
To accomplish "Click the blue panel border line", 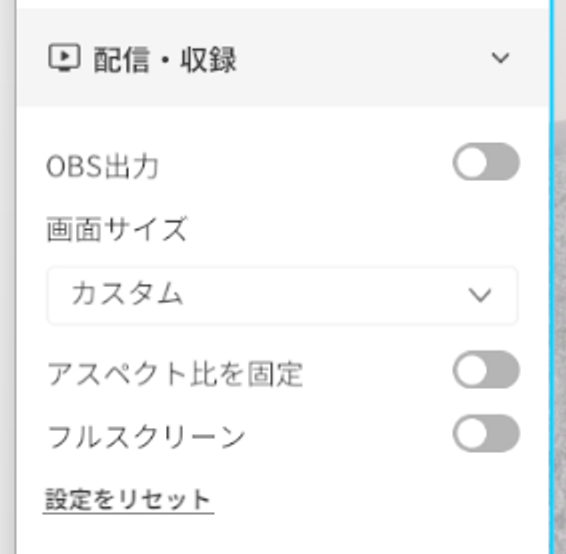I will coord(552,277).
